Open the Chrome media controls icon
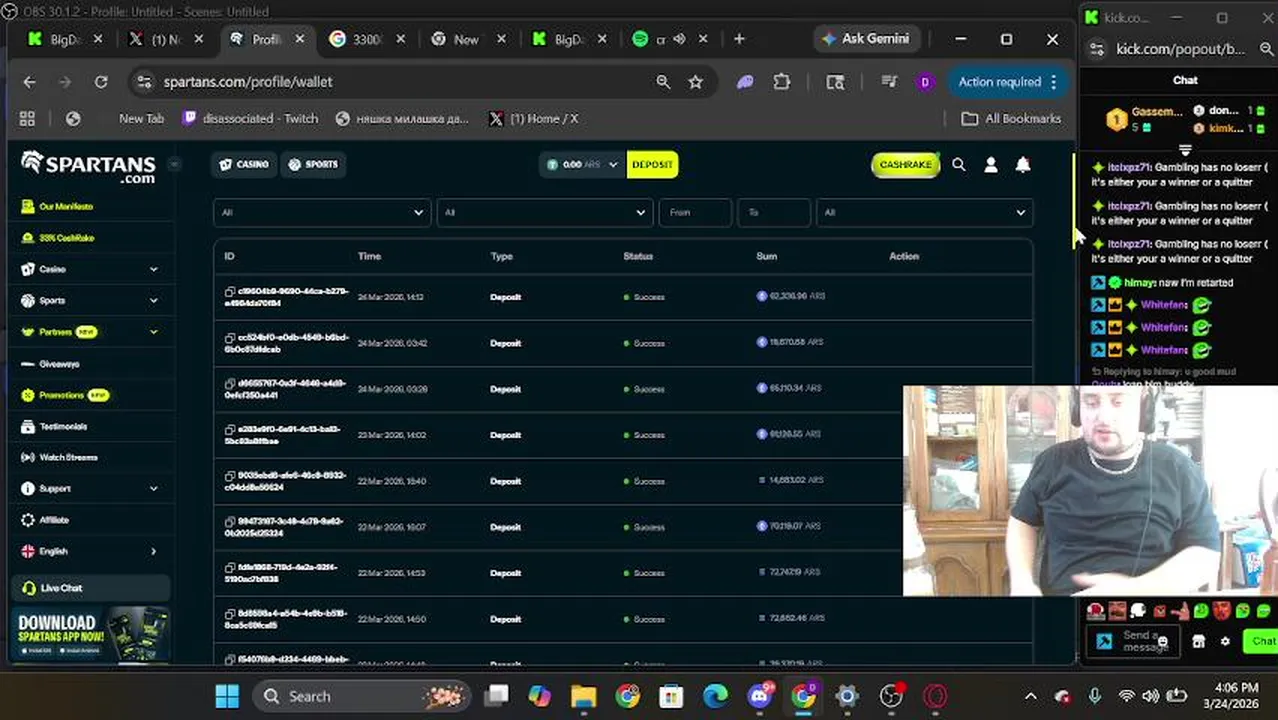Image resolution: width=1278 pixels, height=720 pixels. click(888, 82)
